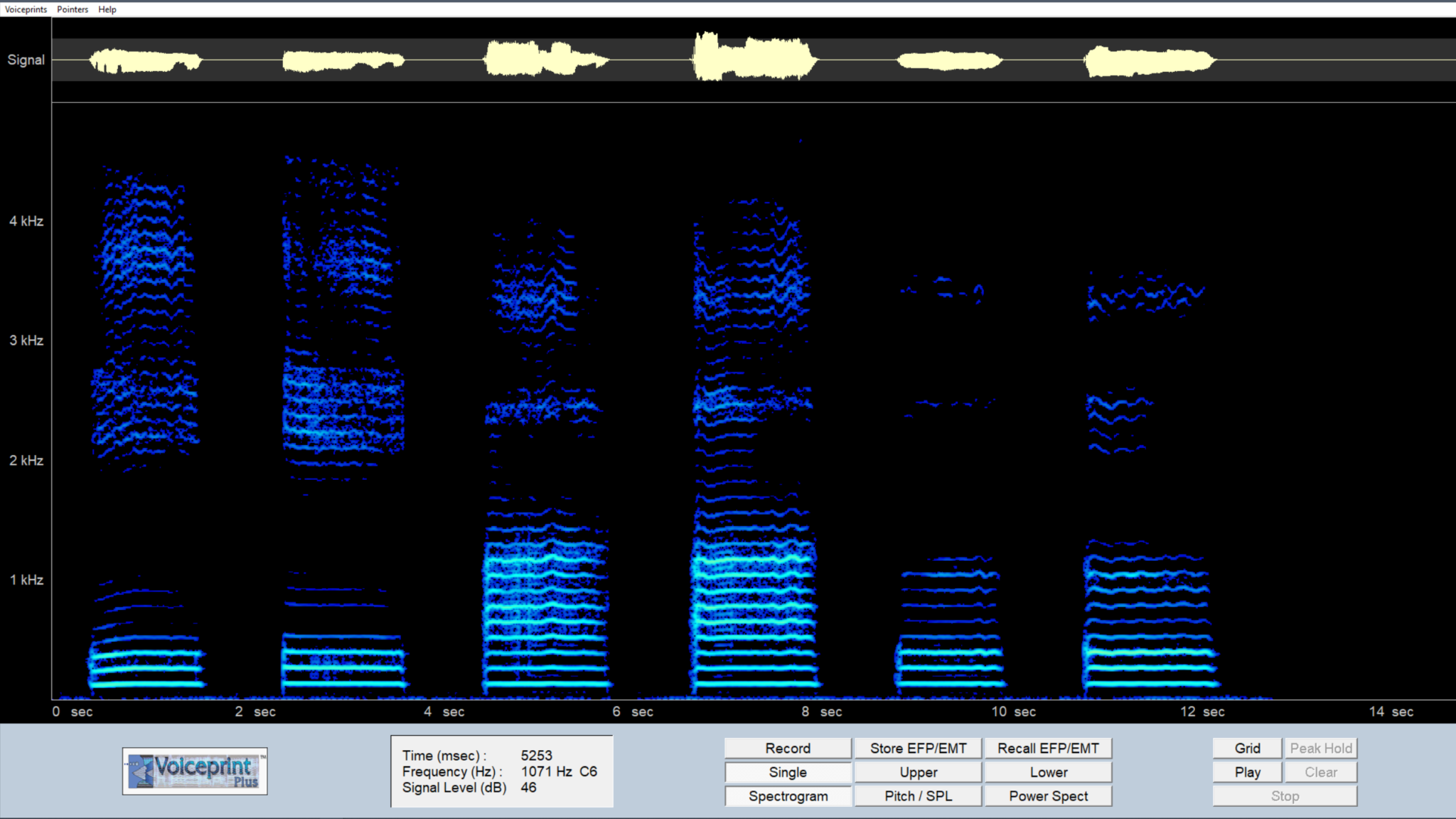This screenshot has height=819, width=1456.
Task: Click Store EFP/EMT button
Action: tap(918, 748)
